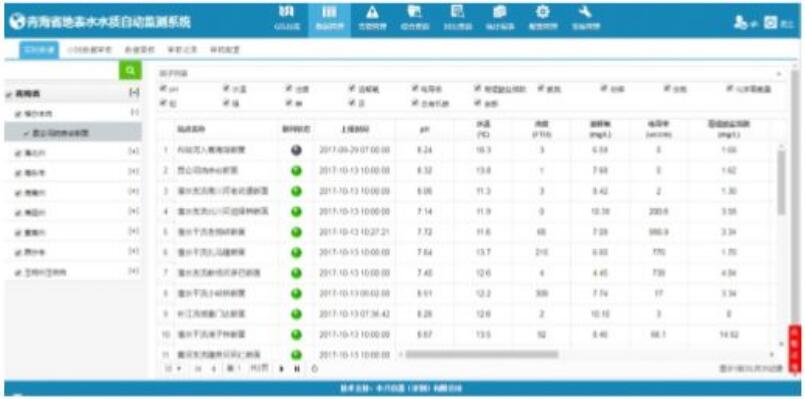This screenshot has height=399, width=805.
Task: Go to the next page in pagination
Action: 281,368
